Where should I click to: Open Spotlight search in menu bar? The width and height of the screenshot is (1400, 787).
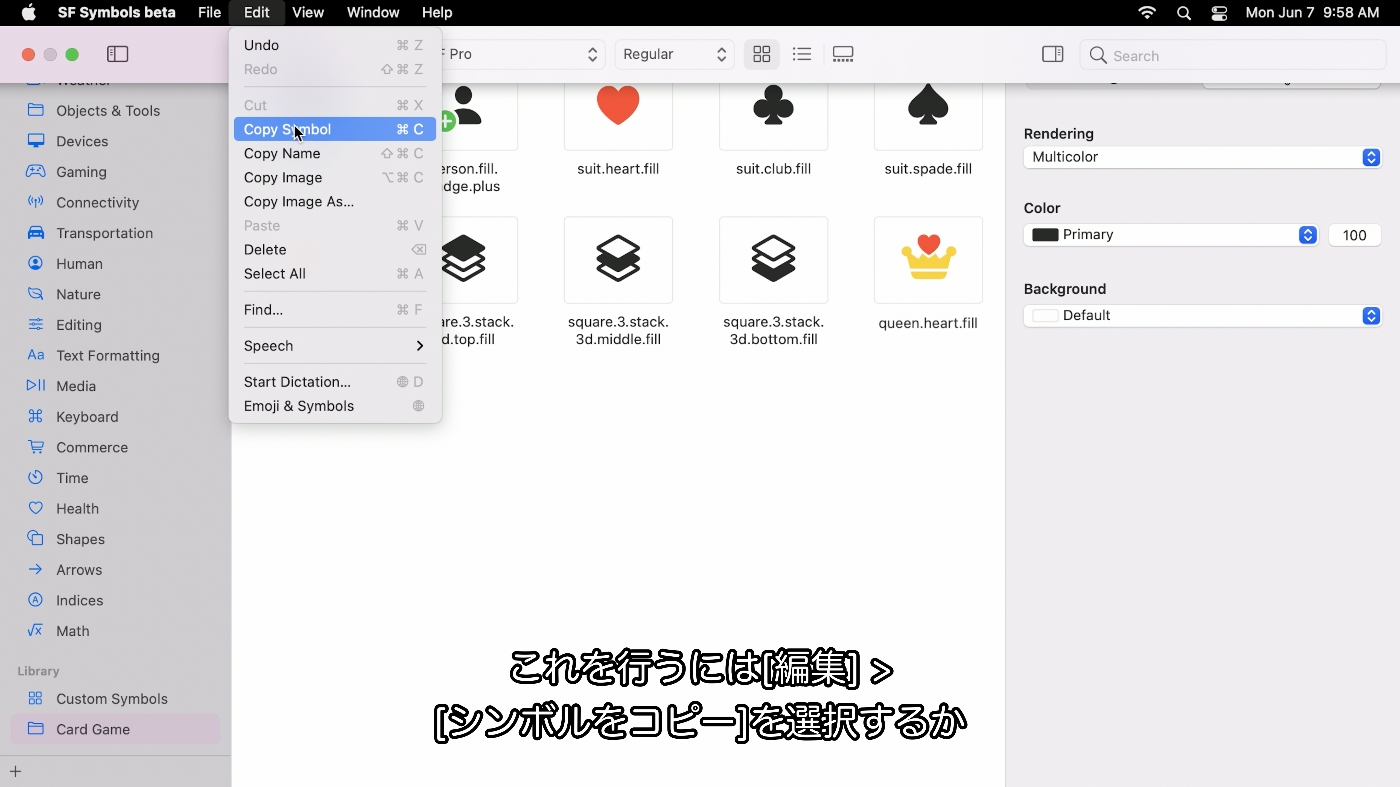click(x=1184, y=13)
